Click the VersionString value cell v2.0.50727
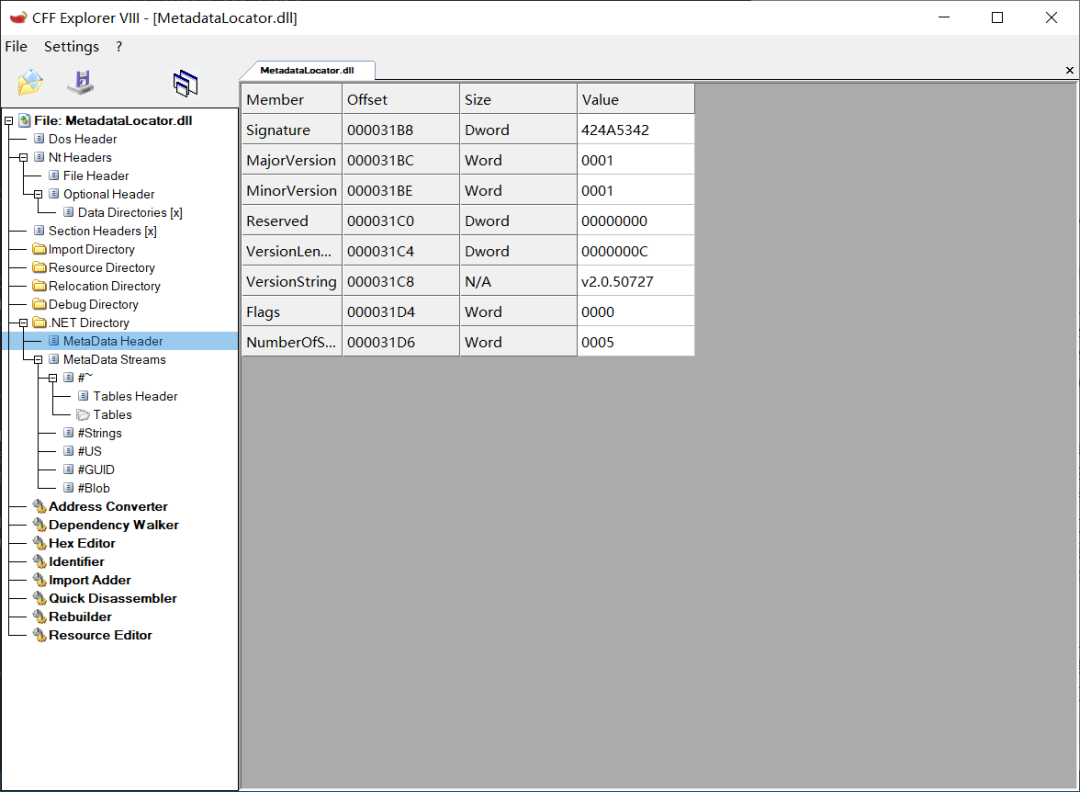The width and height of the screenshot is (1080, 792). pyautogui.click(x=635, y=282)
